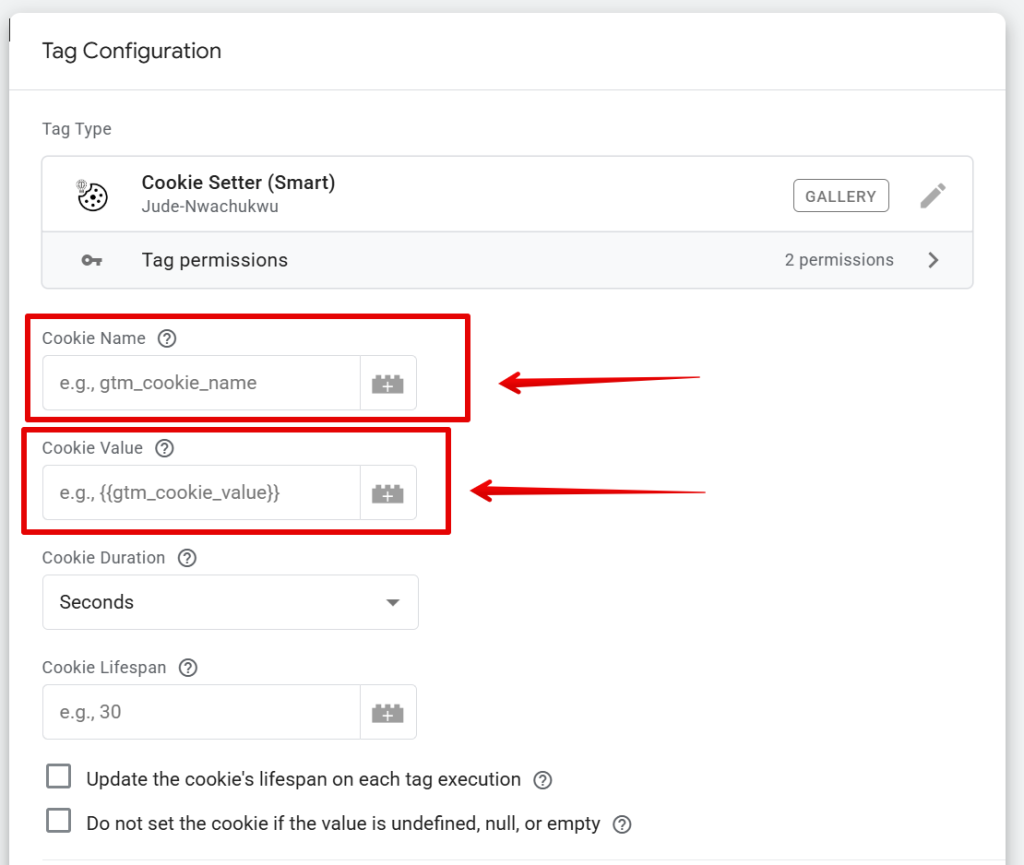The image size is (1024, 865).
Task: Click the pencil edit icon for tag type
Action: (932, 196)
